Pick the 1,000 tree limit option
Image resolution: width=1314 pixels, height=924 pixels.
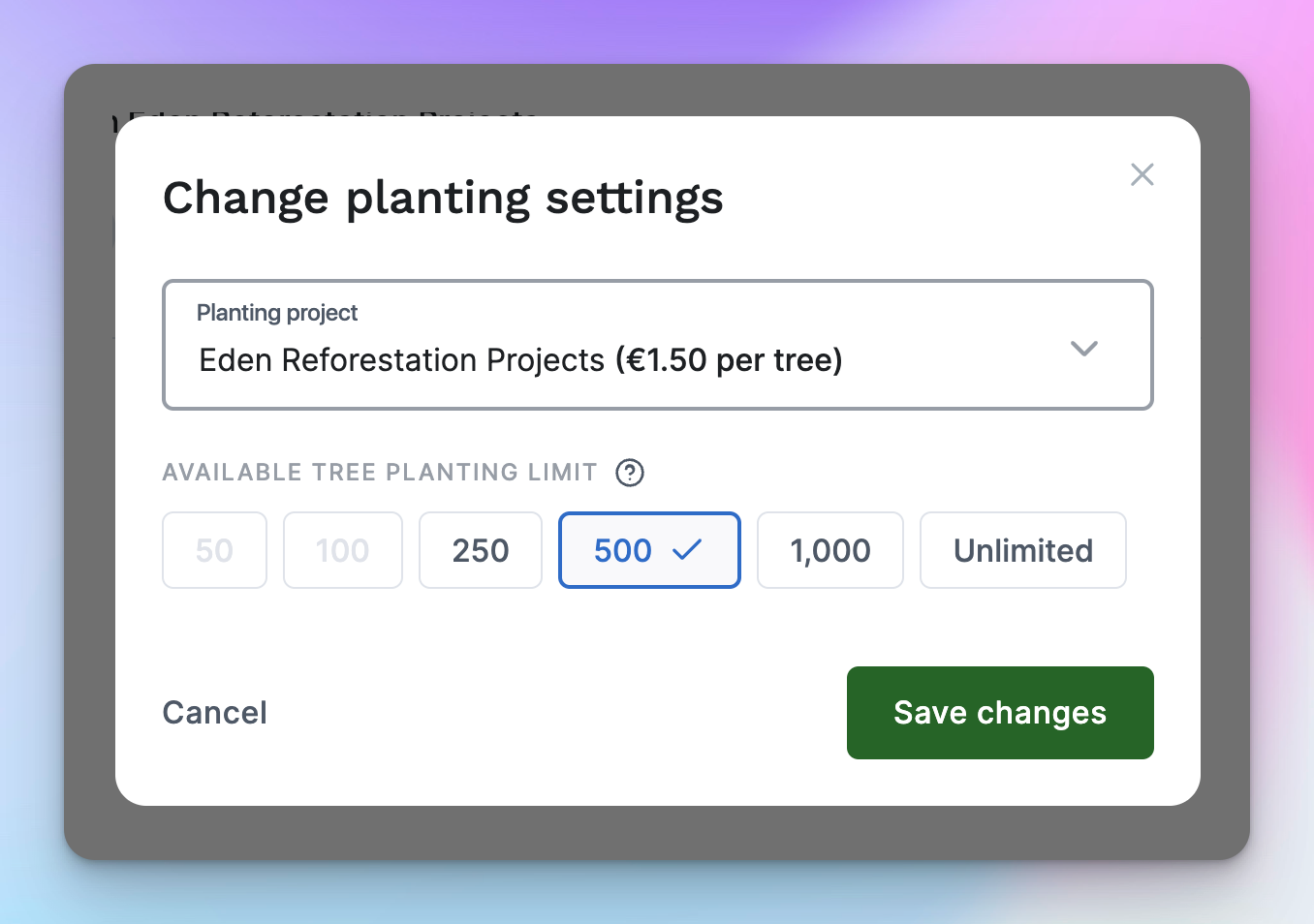click(x=829, y=550)
